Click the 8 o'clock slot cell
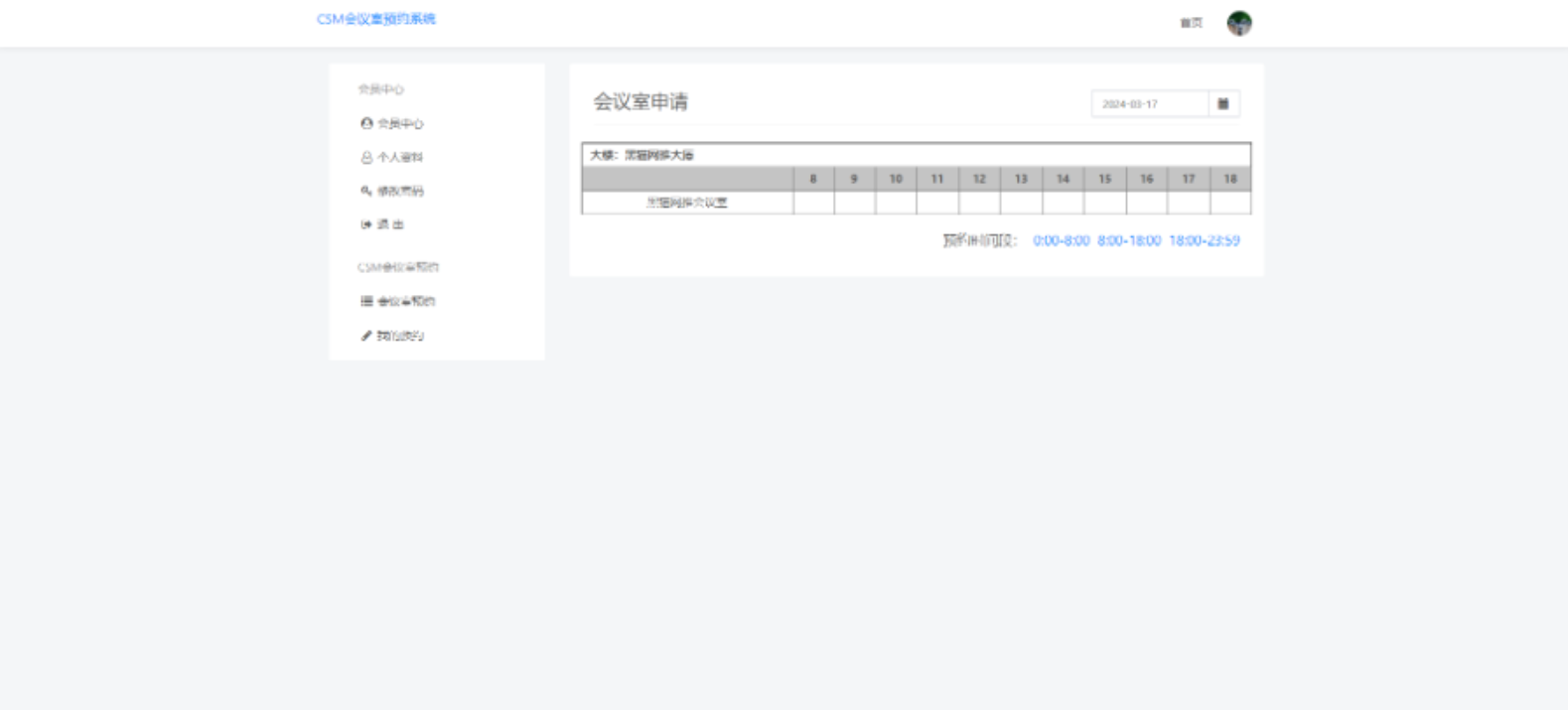1568x710 pixels. coord(813,203)
